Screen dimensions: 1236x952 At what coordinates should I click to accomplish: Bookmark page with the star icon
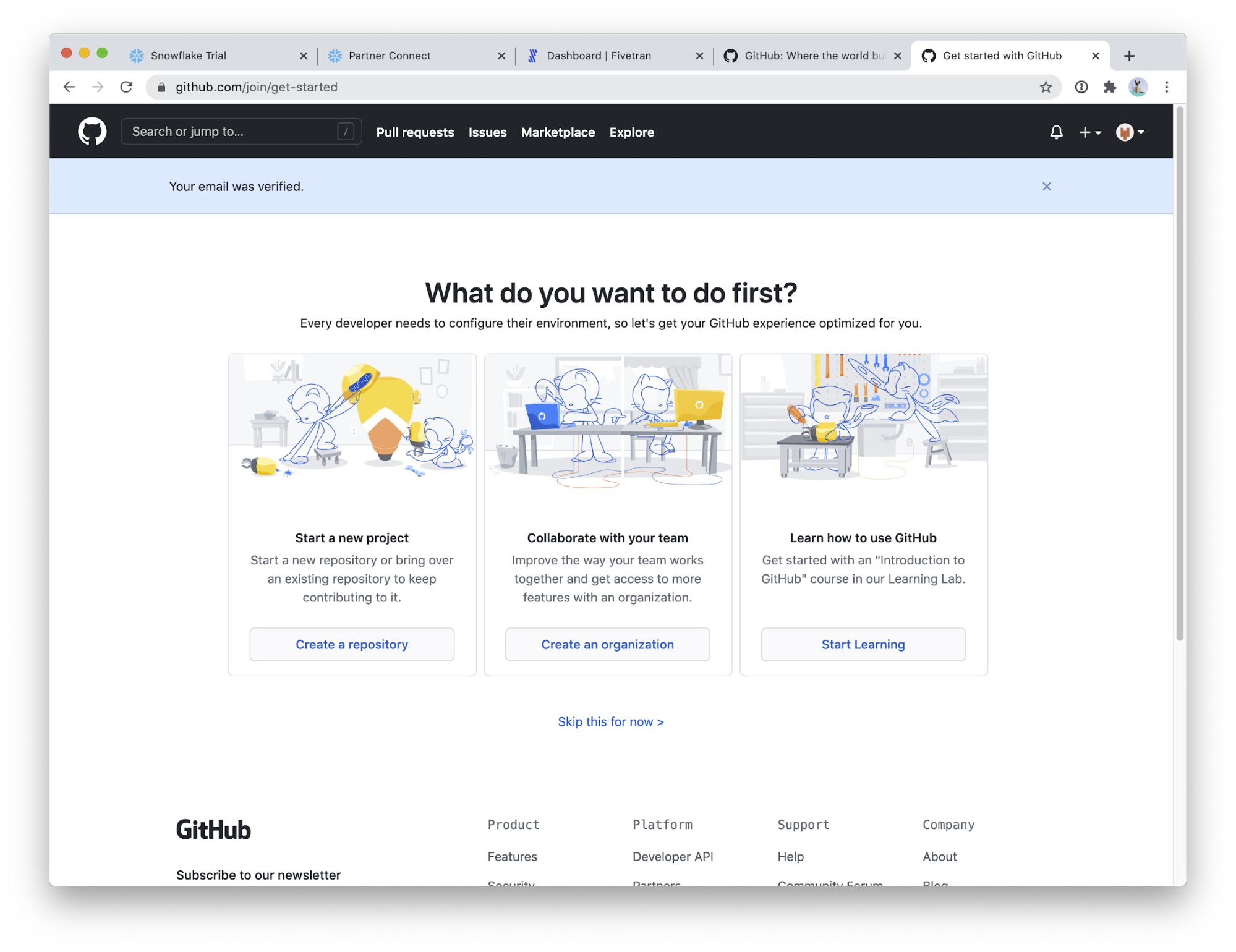tap(1045, 87)
